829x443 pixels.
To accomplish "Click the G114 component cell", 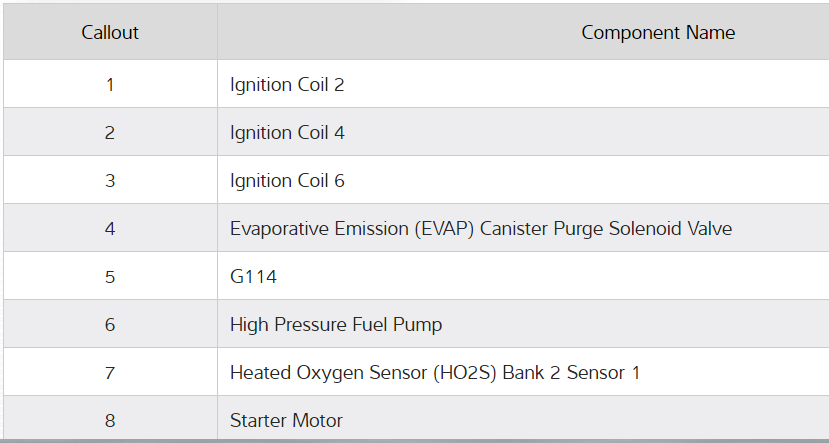I will (x=254, y=277).
